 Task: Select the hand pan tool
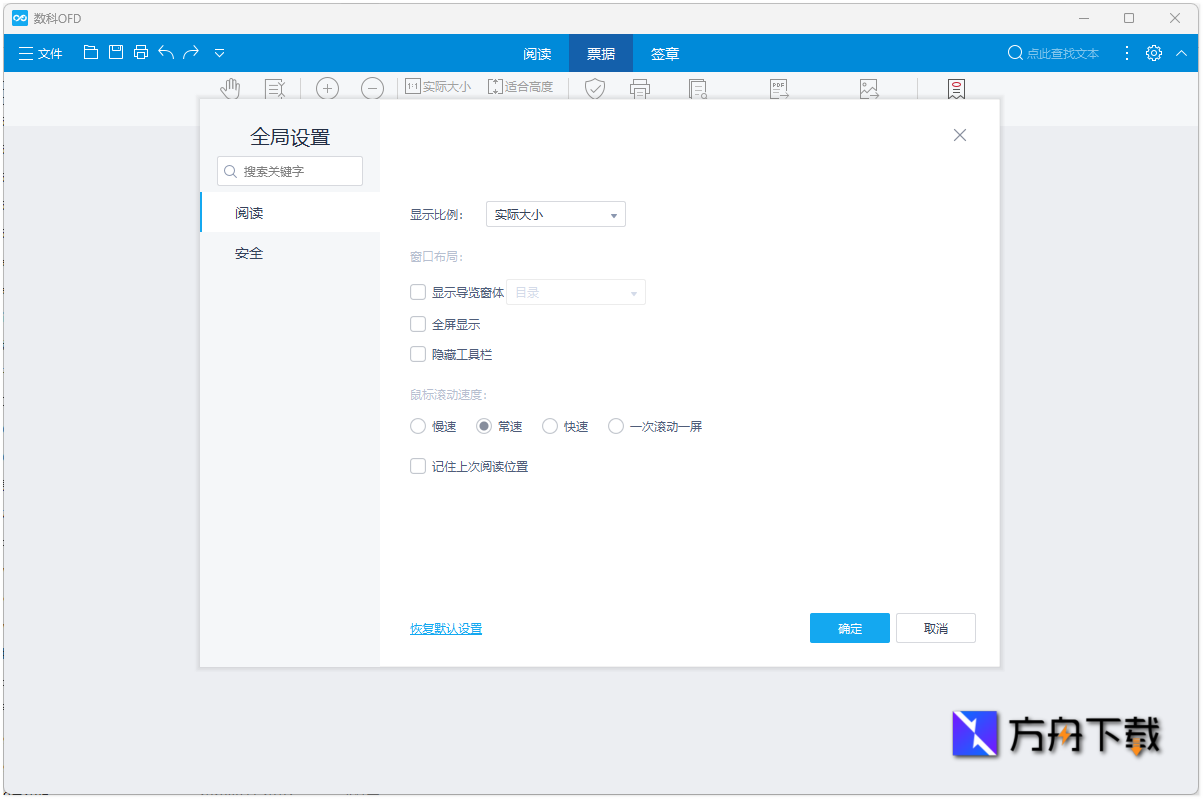point(231,88)
